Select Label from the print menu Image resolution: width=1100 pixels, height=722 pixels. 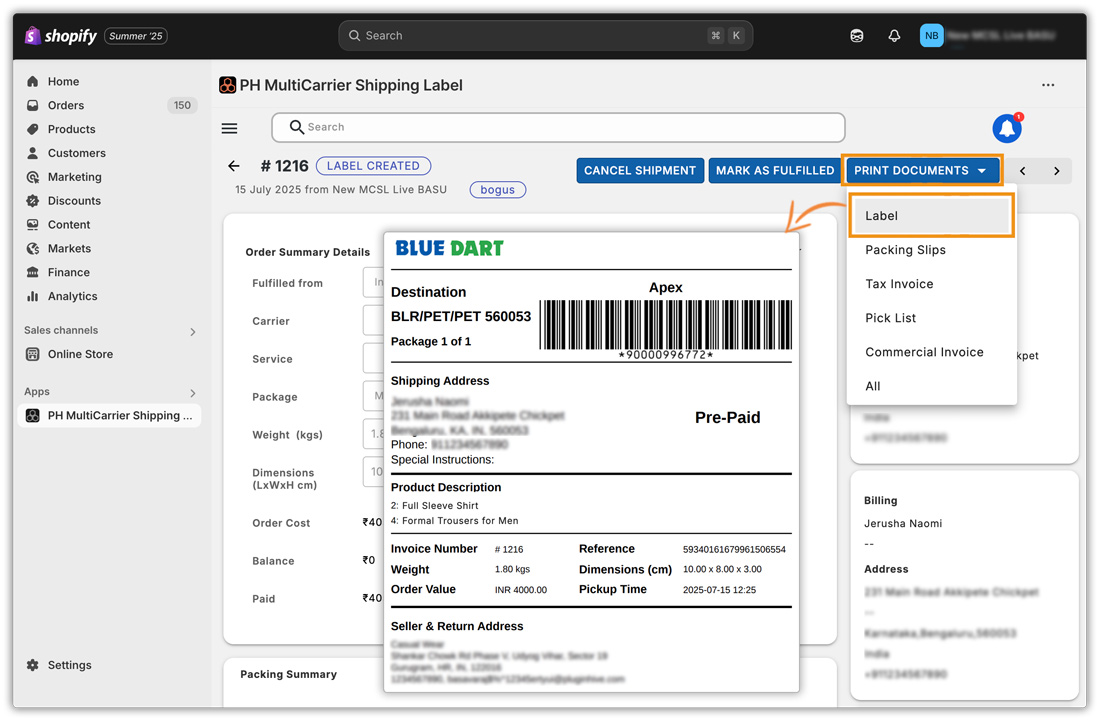(931, 215)
